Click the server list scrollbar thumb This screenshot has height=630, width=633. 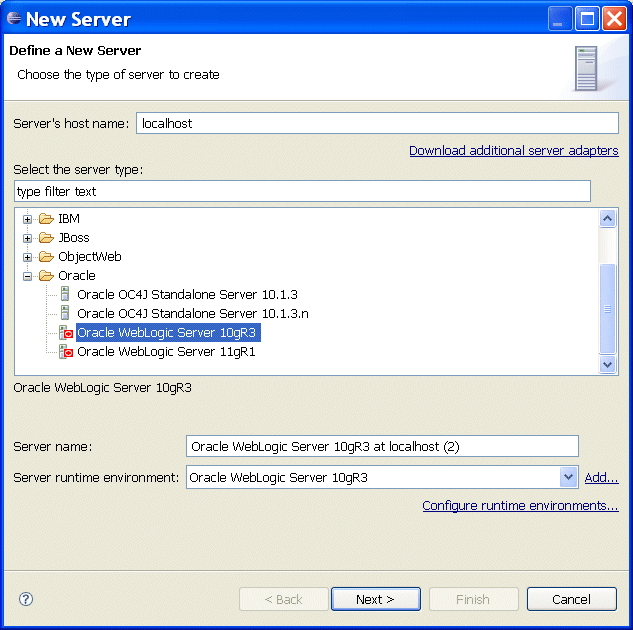pyautogui.click(x=608, y=309)
